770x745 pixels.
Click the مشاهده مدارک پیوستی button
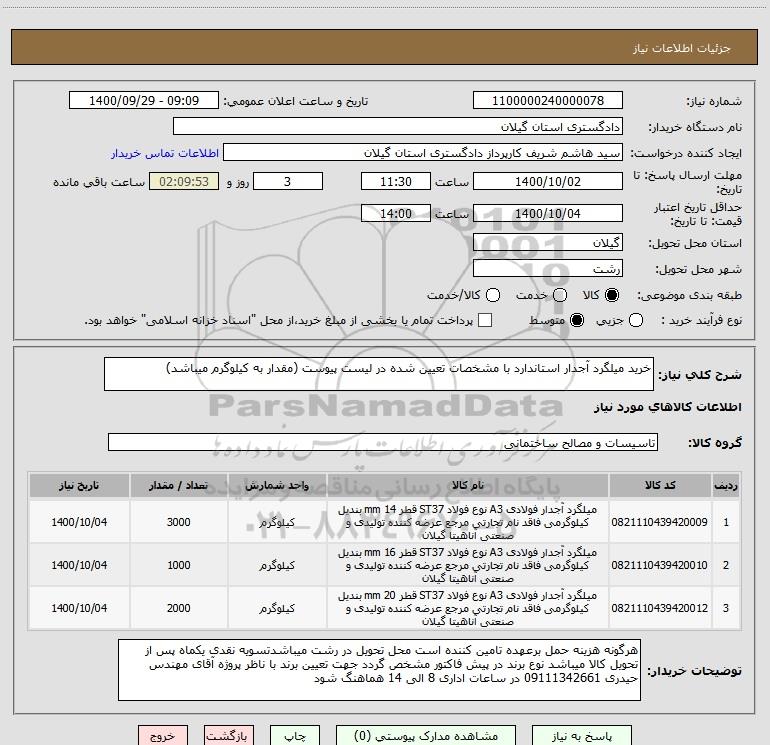coord(426,736)
